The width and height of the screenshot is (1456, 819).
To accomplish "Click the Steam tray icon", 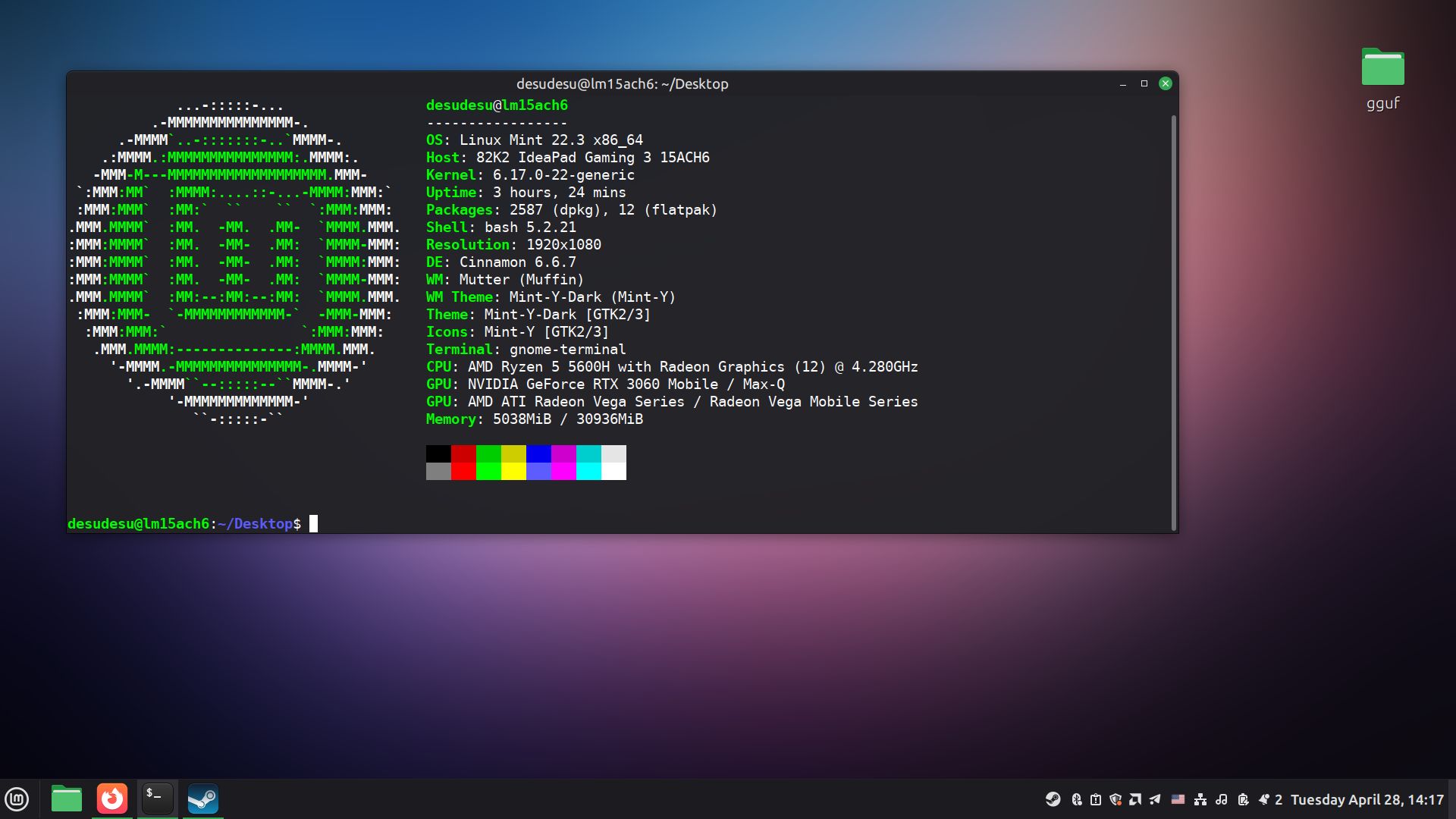I will (x=1053, y=799).
